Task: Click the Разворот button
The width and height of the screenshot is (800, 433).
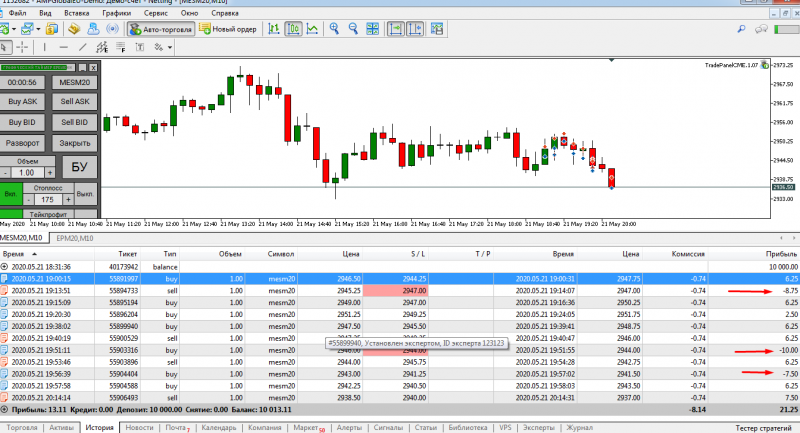Action: (22, 143)
